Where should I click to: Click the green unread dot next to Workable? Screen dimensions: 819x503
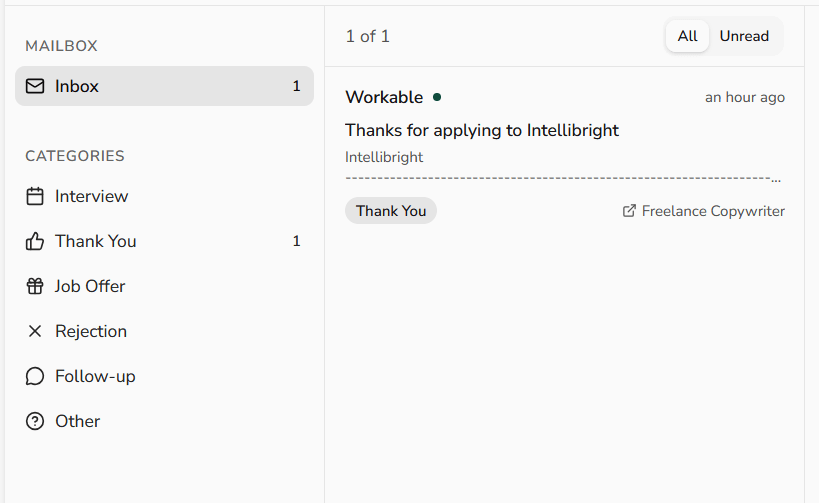[437, 97]
